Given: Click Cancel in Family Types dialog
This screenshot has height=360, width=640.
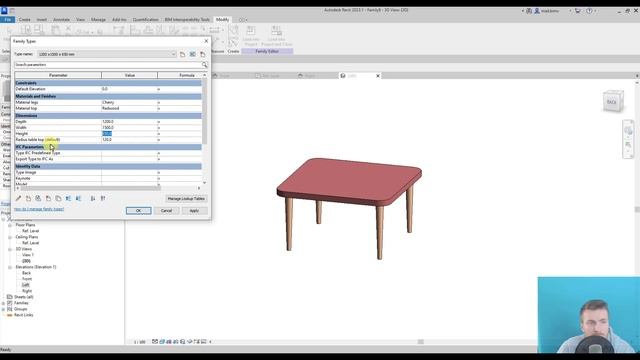Looking at the screenshot, I should (x=166, y=211).
